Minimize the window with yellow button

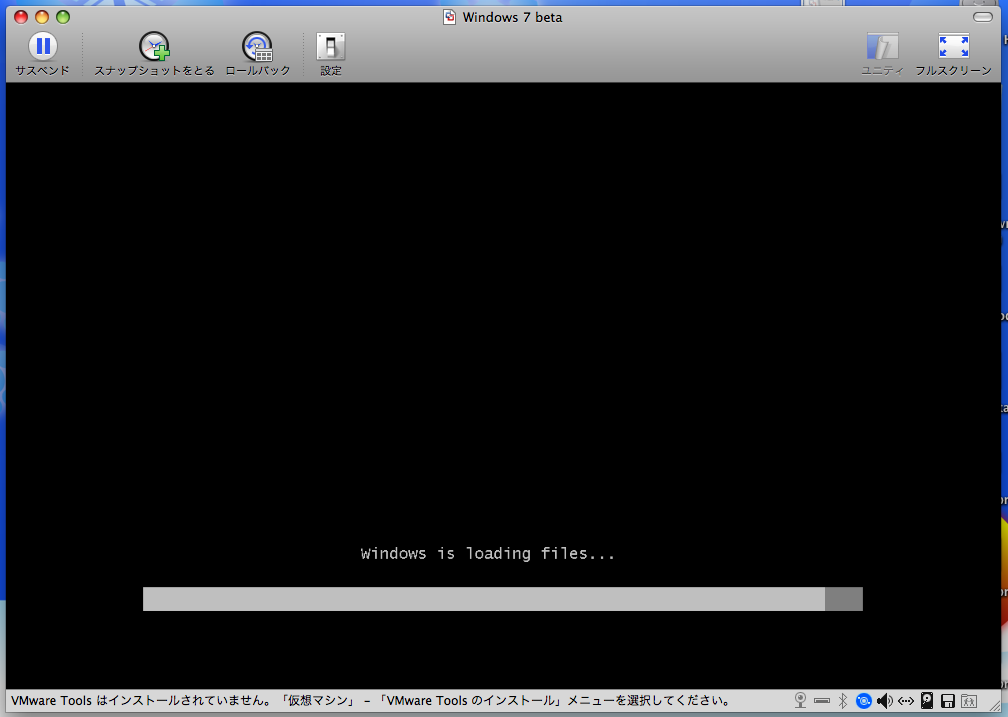point(42,17)
